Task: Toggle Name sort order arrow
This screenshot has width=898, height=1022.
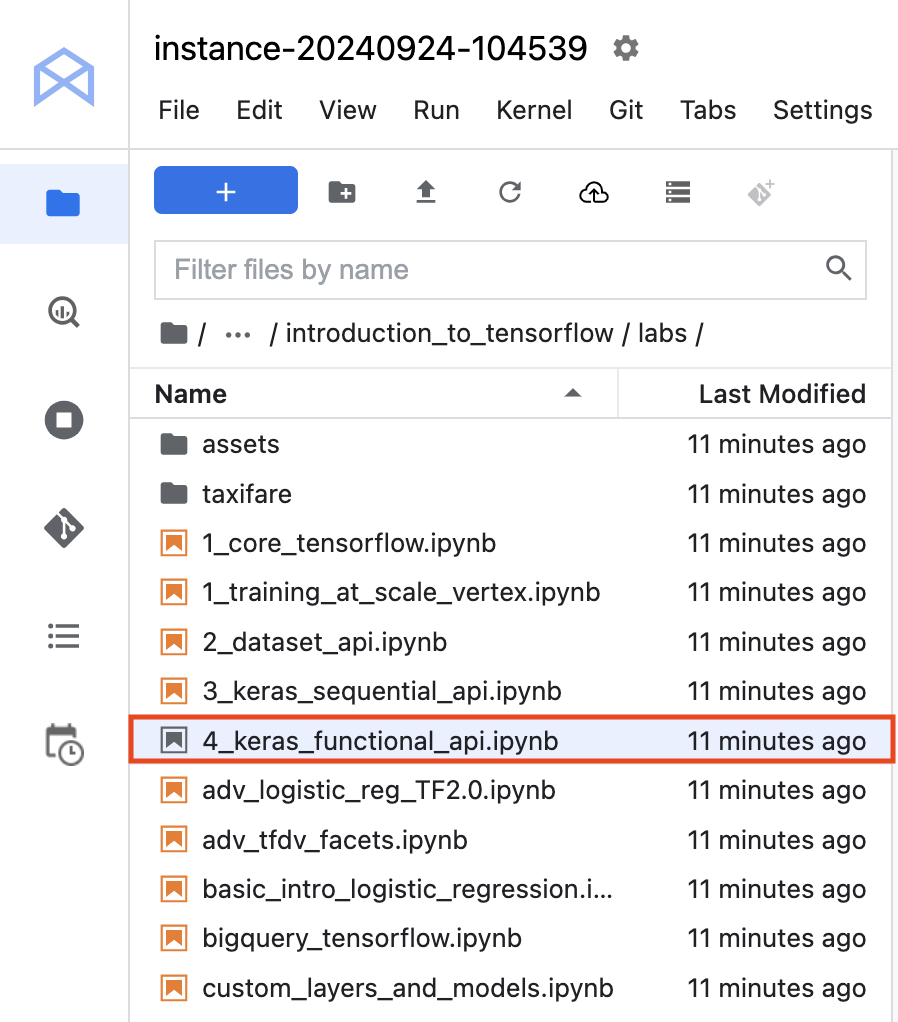Action: click(x=573, y=393)
